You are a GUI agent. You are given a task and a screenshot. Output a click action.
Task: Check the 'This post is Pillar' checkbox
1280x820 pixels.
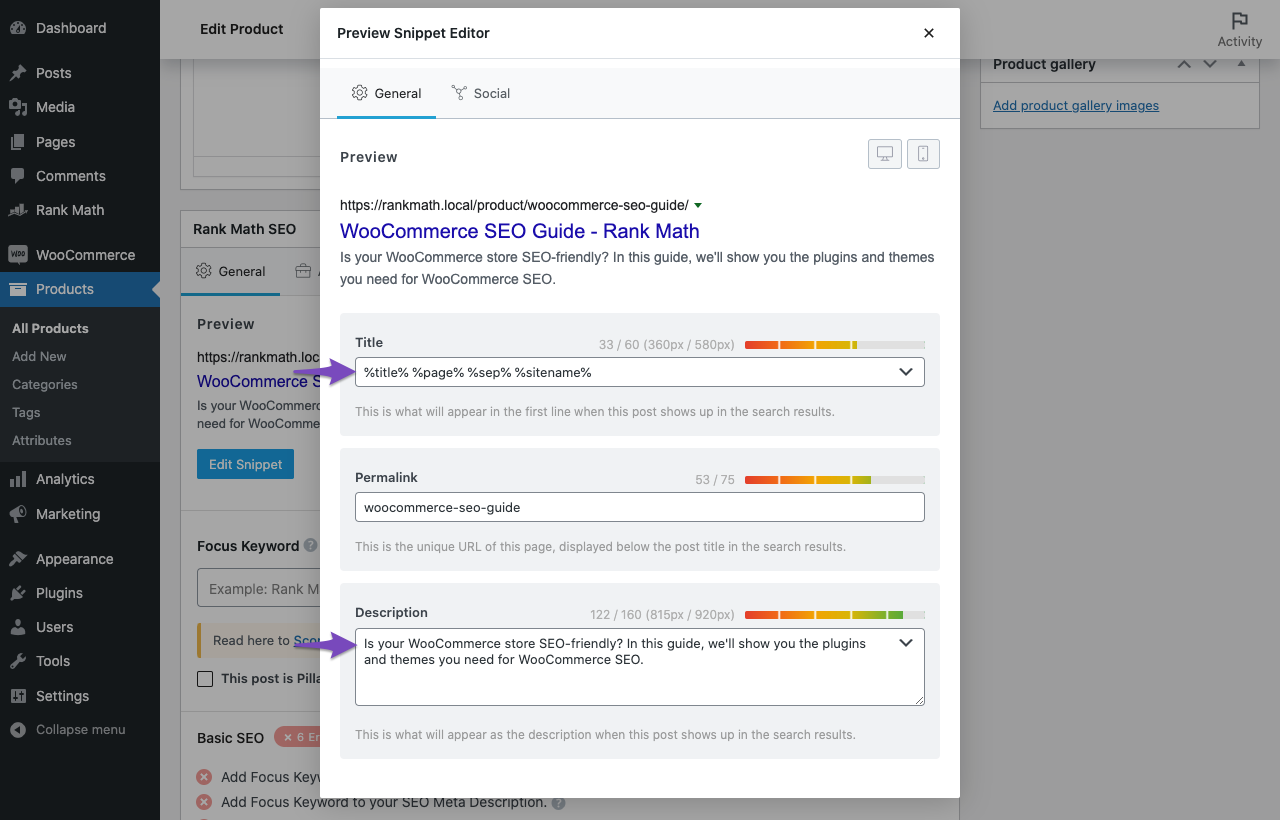point(205,678)
